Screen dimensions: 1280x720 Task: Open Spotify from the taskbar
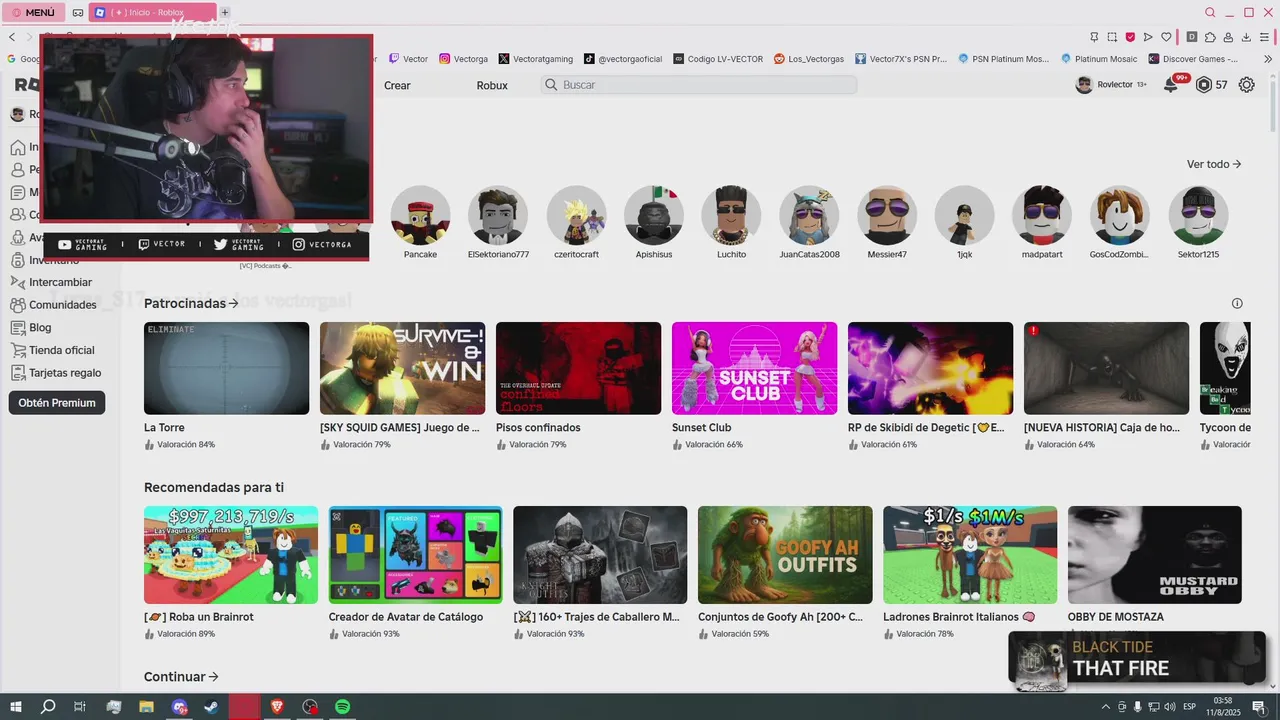(342, 707)
